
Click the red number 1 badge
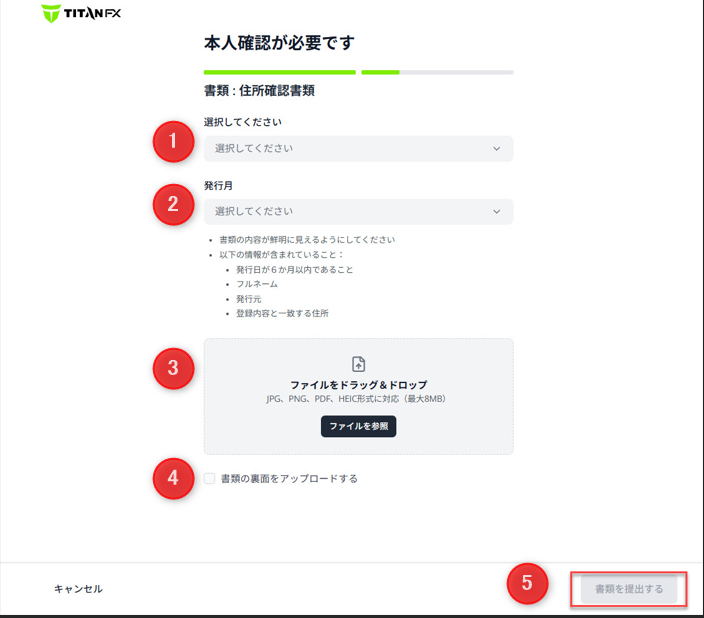pos(173,141)
